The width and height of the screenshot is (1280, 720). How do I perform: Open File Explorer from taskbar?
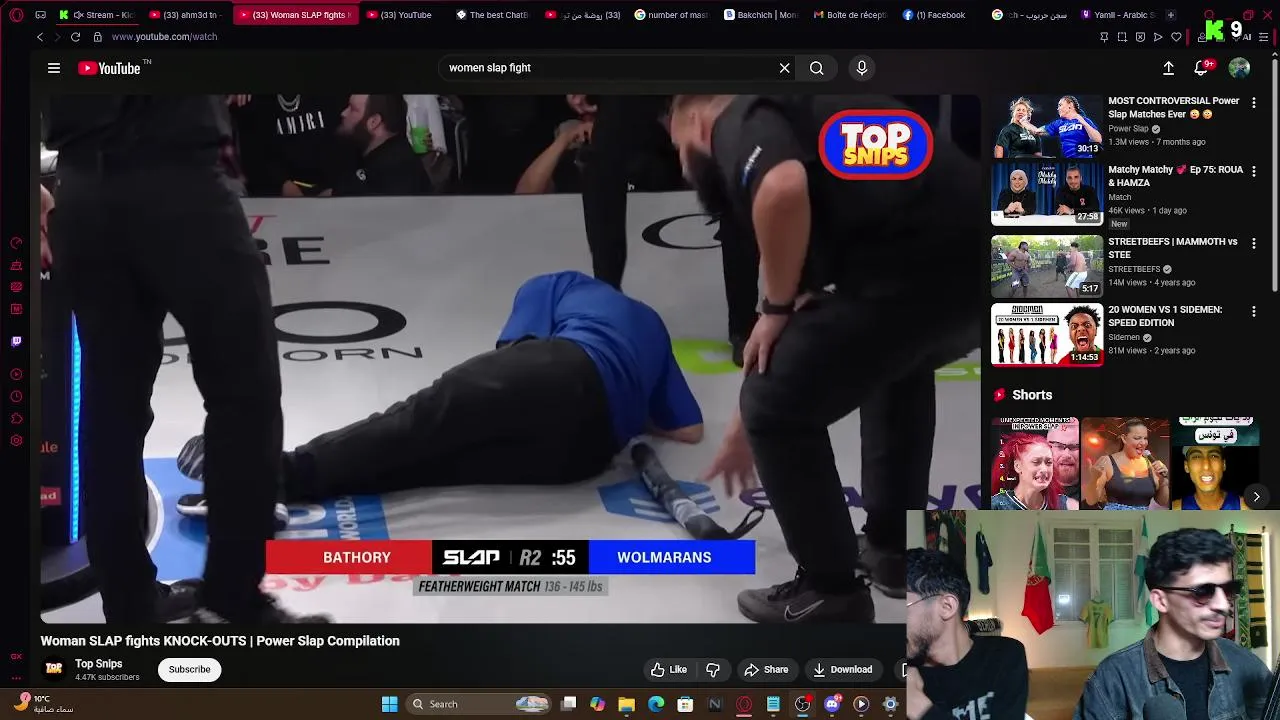[x=626, y=704]
